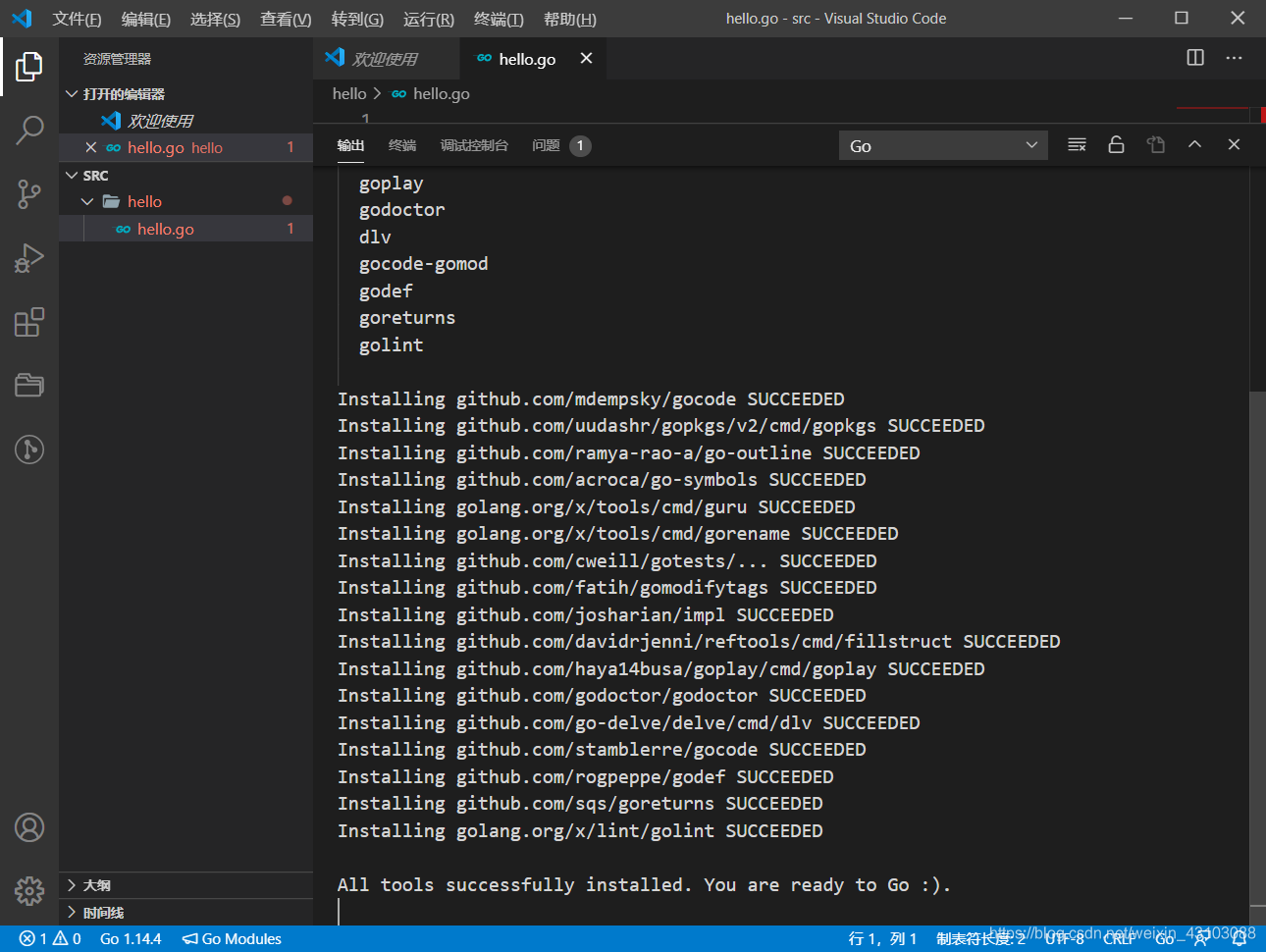Switch to the Welcome editor tab
Image resolution: width=1266 pixels, height=952 pixels.
click(386, 59)
